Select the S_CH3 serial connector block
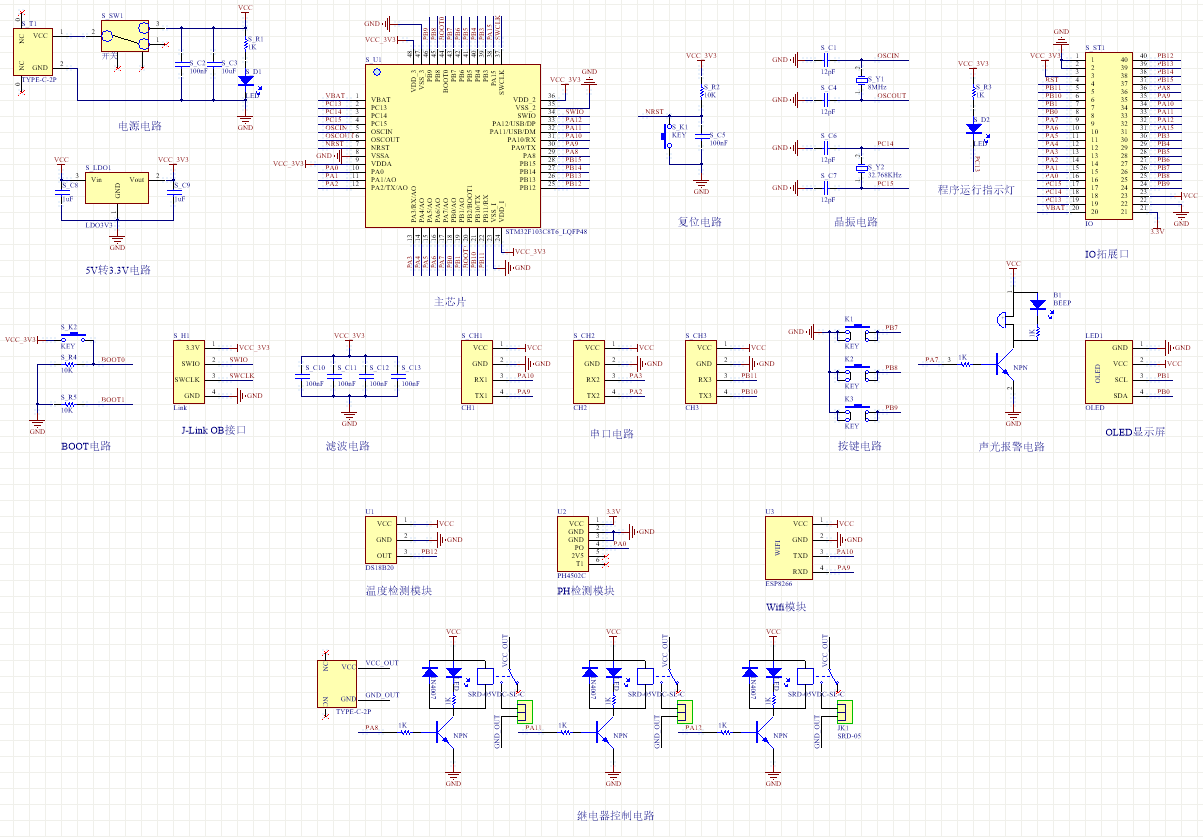The image size is (1204, 837). pos(701,370)
